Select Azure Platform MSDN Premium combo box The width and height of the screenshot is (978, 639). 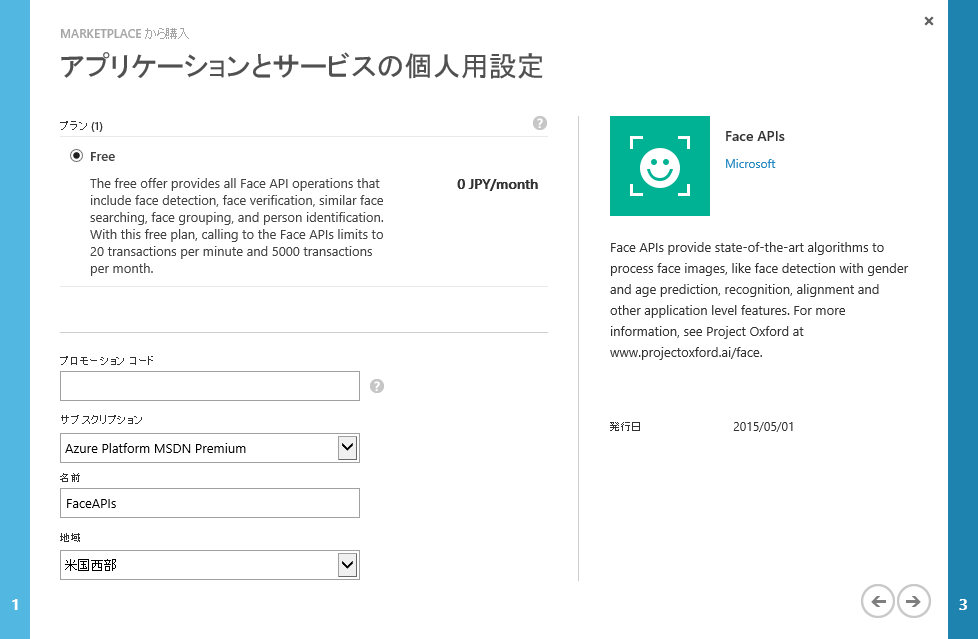tap(200, 447)
